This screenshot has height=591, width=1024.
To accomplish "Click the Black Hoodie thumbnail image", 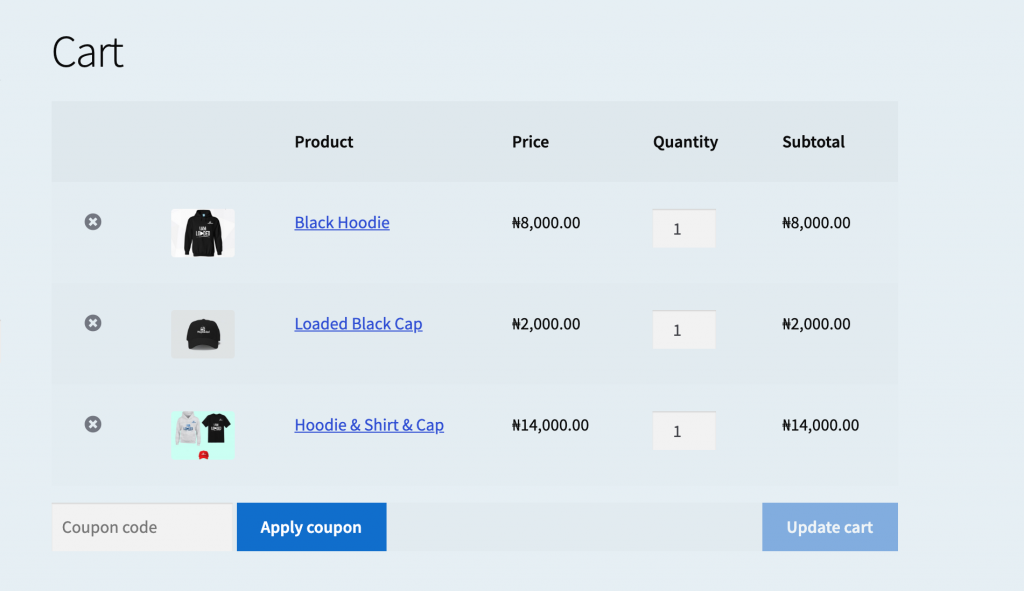I will (x=203, y=233).
